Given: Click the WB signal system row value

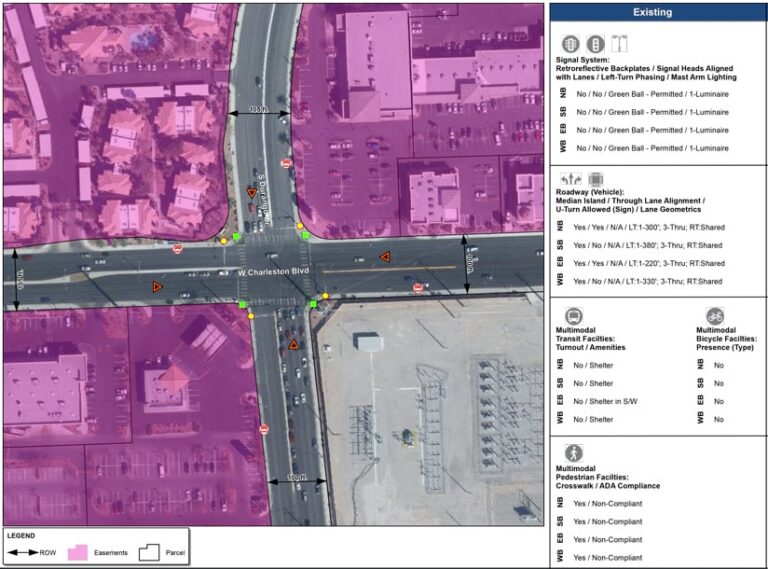Looking at the screenshot, I should pyautogui.click(x=652, y=148).
